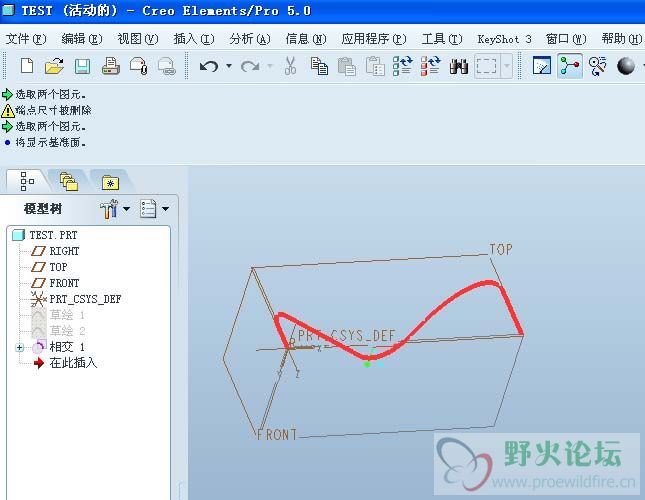645x500 pixels.
Task: Select the RIGHT datum plane in tree
Action: (x=55, y=251)
